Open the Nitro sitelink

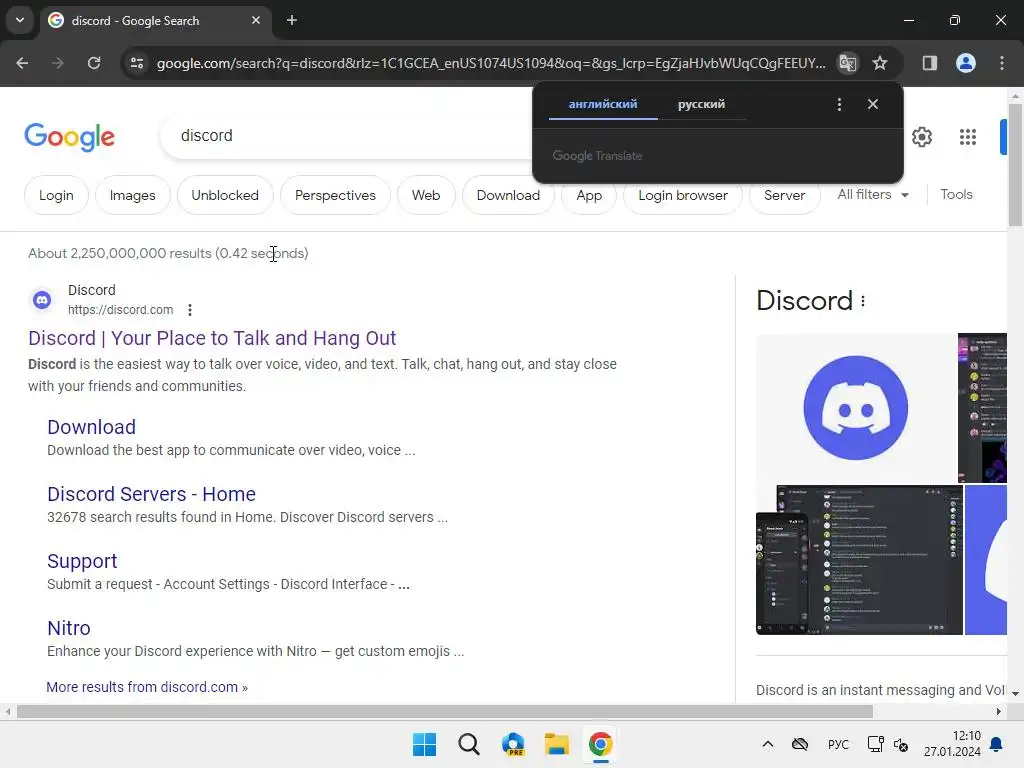click(x=69, y=628)
